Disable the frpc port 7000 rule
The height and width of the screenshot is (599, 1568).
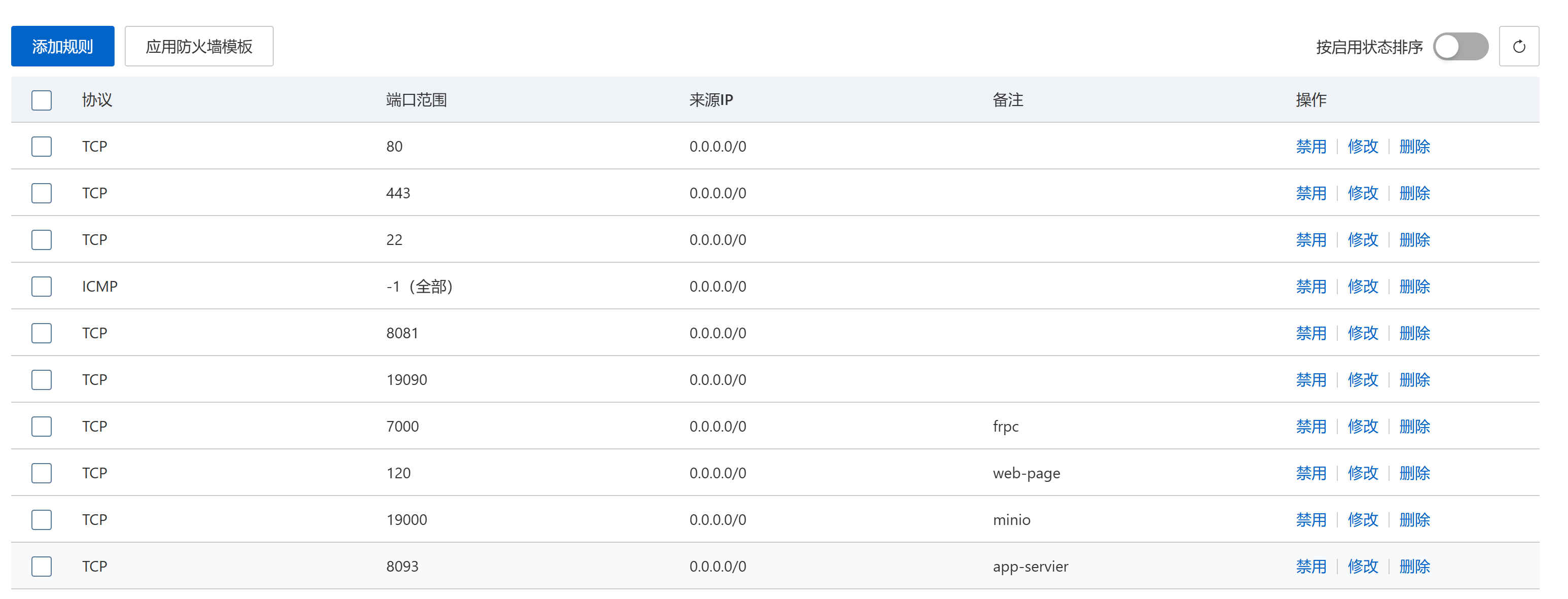tap(1310, 426)
